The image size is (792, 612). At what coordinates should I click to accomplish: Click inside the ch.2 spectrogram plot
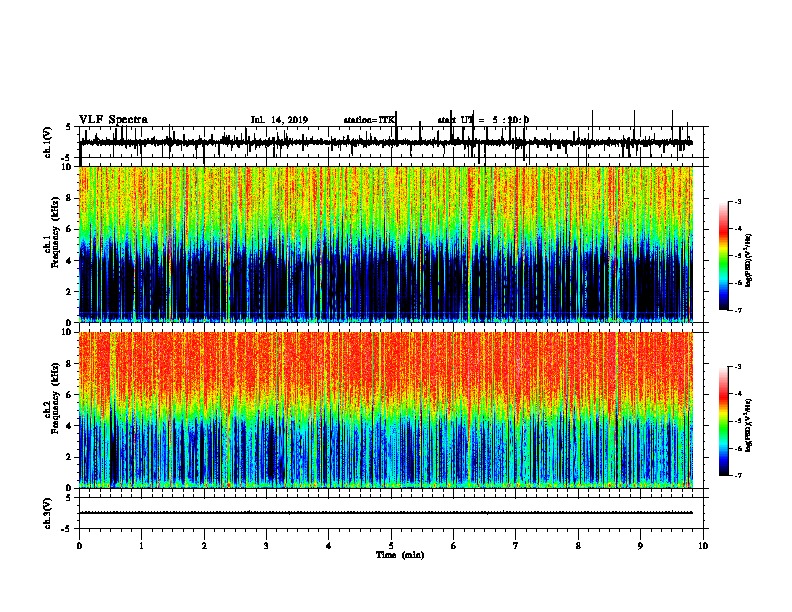(386, 410)
